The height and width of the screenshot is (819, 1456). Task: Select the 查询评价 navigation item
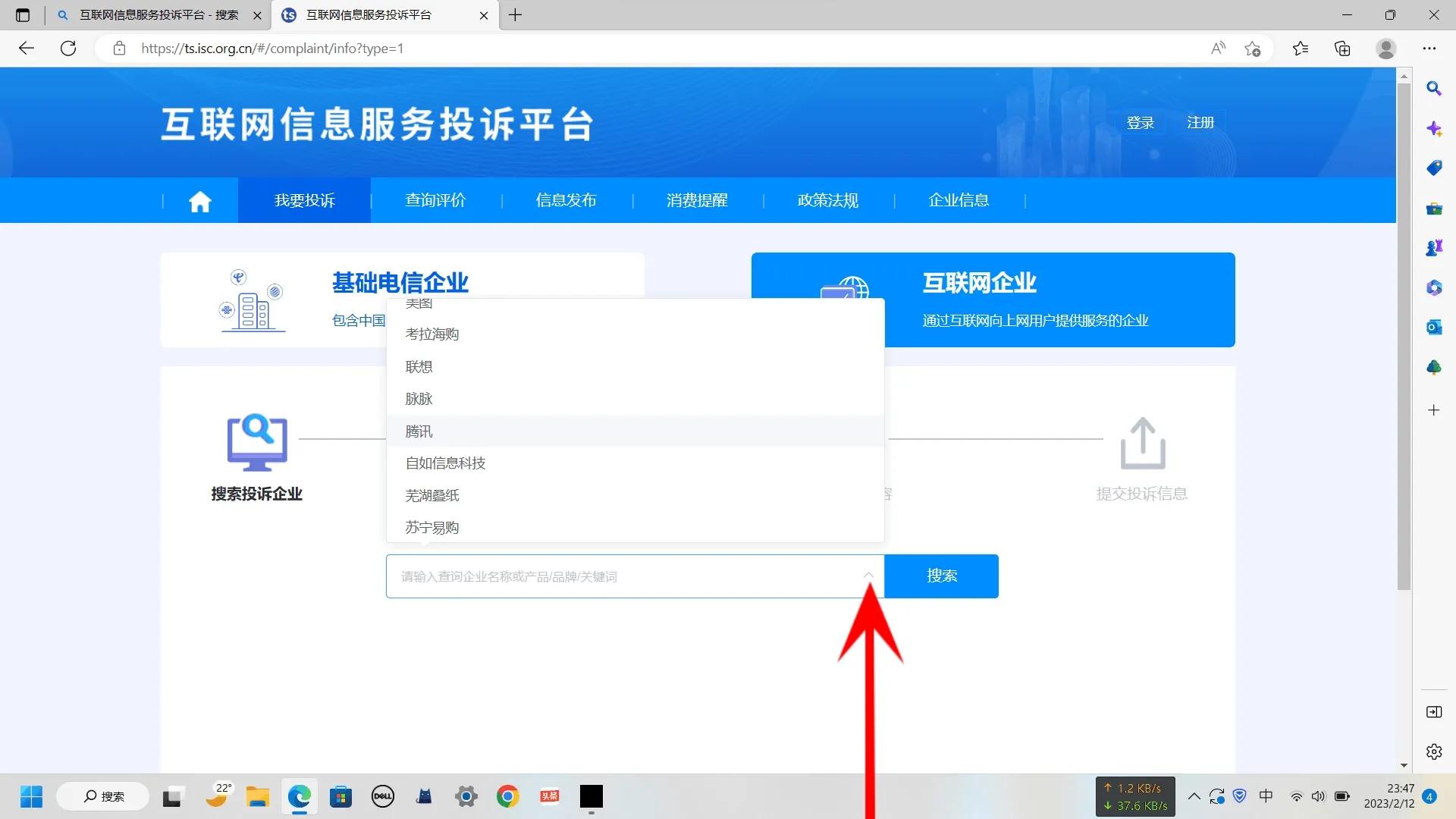pos(435,200)
